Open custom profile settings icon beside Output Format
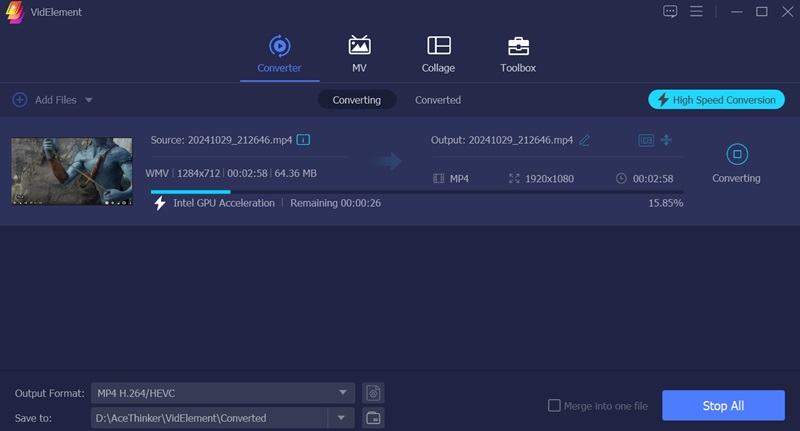 tap(373, 393)
